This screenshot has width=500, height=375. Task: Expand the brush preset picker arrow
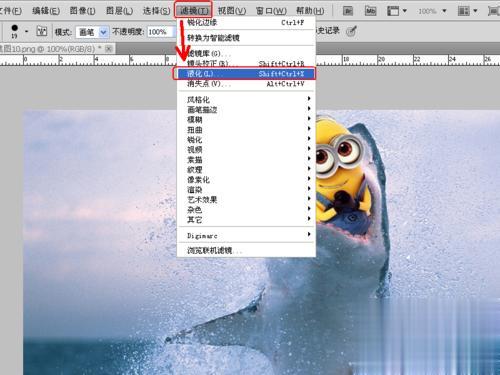tap(27, 32)
